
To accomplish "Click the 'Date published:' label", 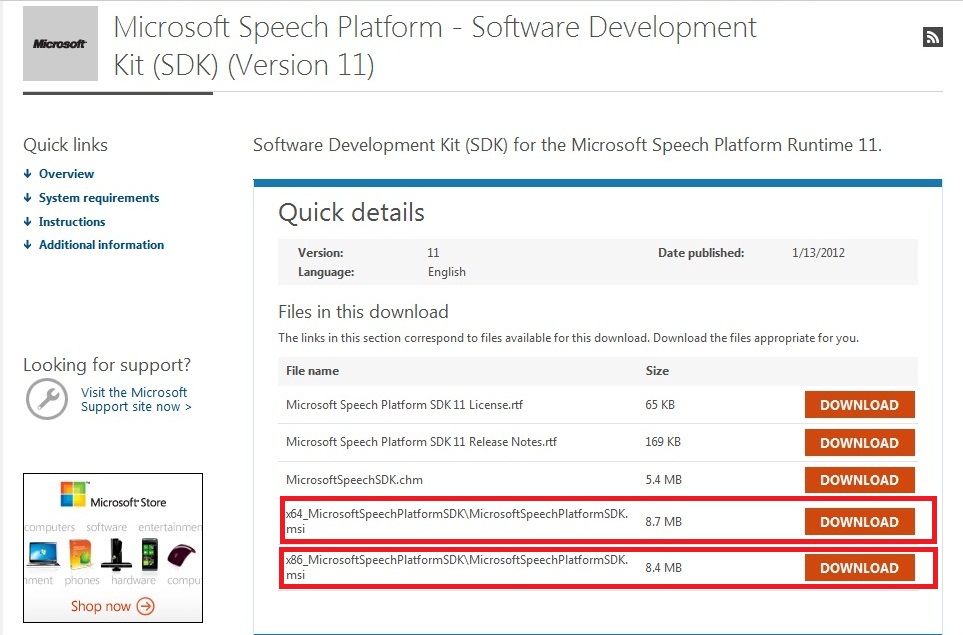I will pyautogui.click(x=701, y=253).
